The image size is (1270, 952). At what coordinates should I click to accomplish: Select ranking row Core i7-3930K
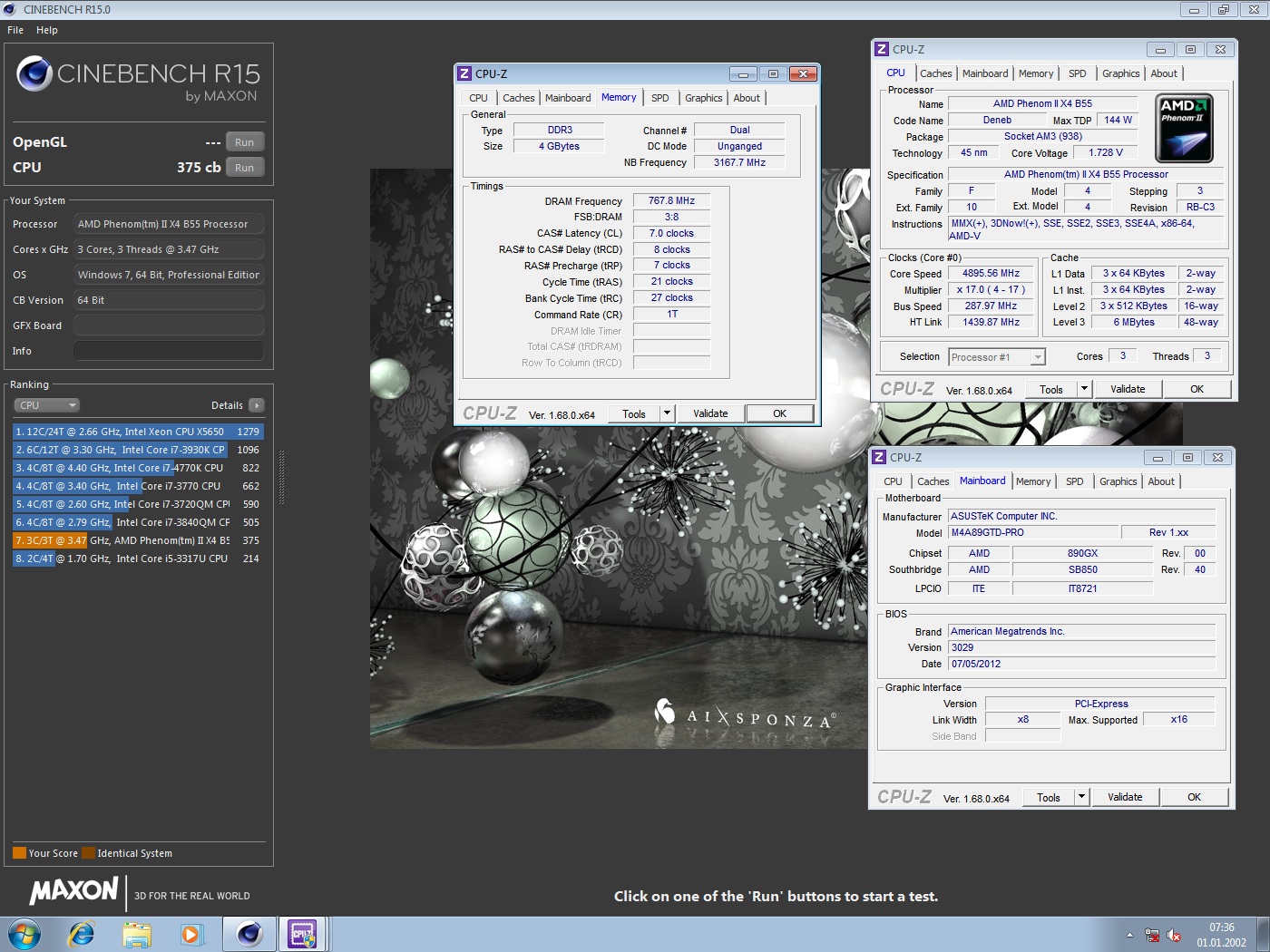click(x=138, y=450)
